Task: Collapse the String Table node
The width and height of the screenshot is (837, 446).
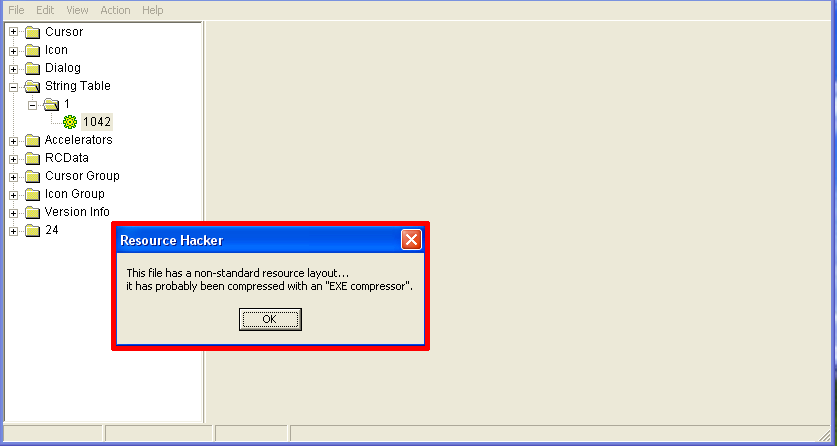Action: pyautogui.click(x=13, y=87)
